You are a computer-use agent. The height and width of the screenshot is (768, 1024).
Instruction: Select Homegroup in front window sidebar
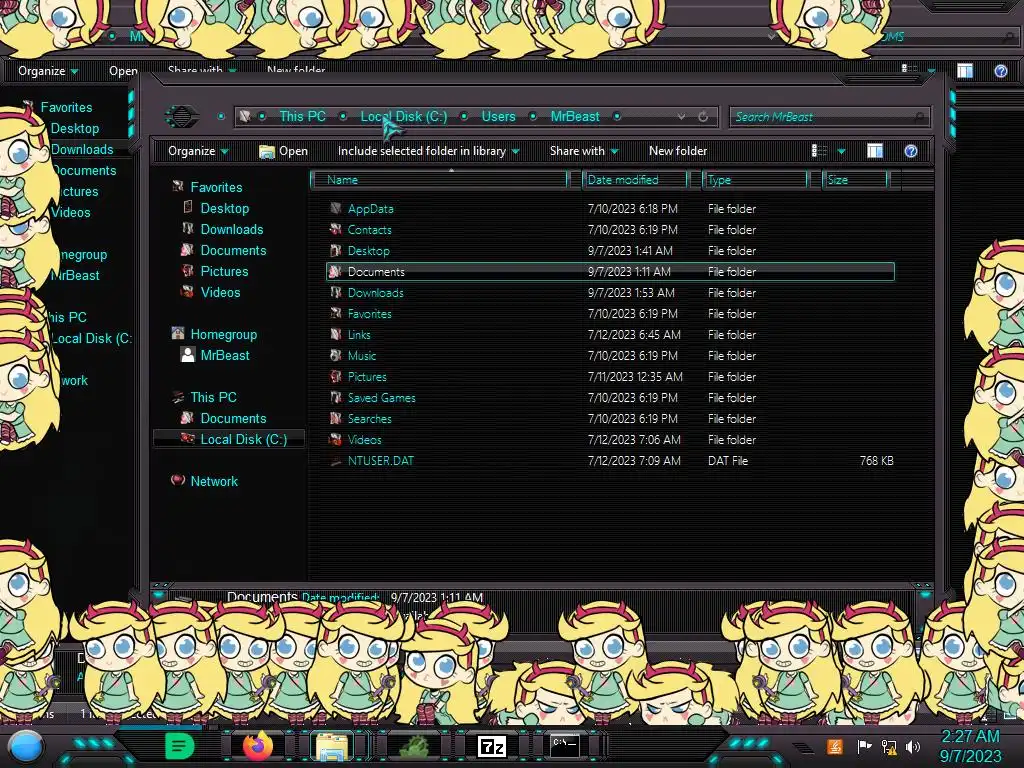tap(223, 334)
